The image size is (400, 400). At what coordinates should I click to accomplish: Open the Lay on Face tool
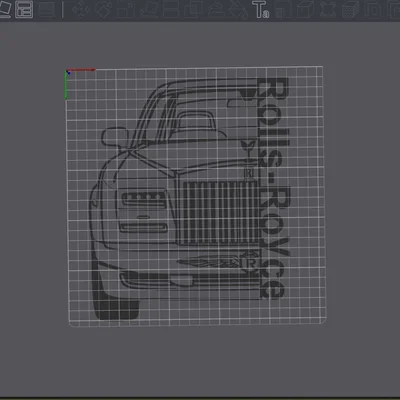pyautogui.click(x=149, y=9)
